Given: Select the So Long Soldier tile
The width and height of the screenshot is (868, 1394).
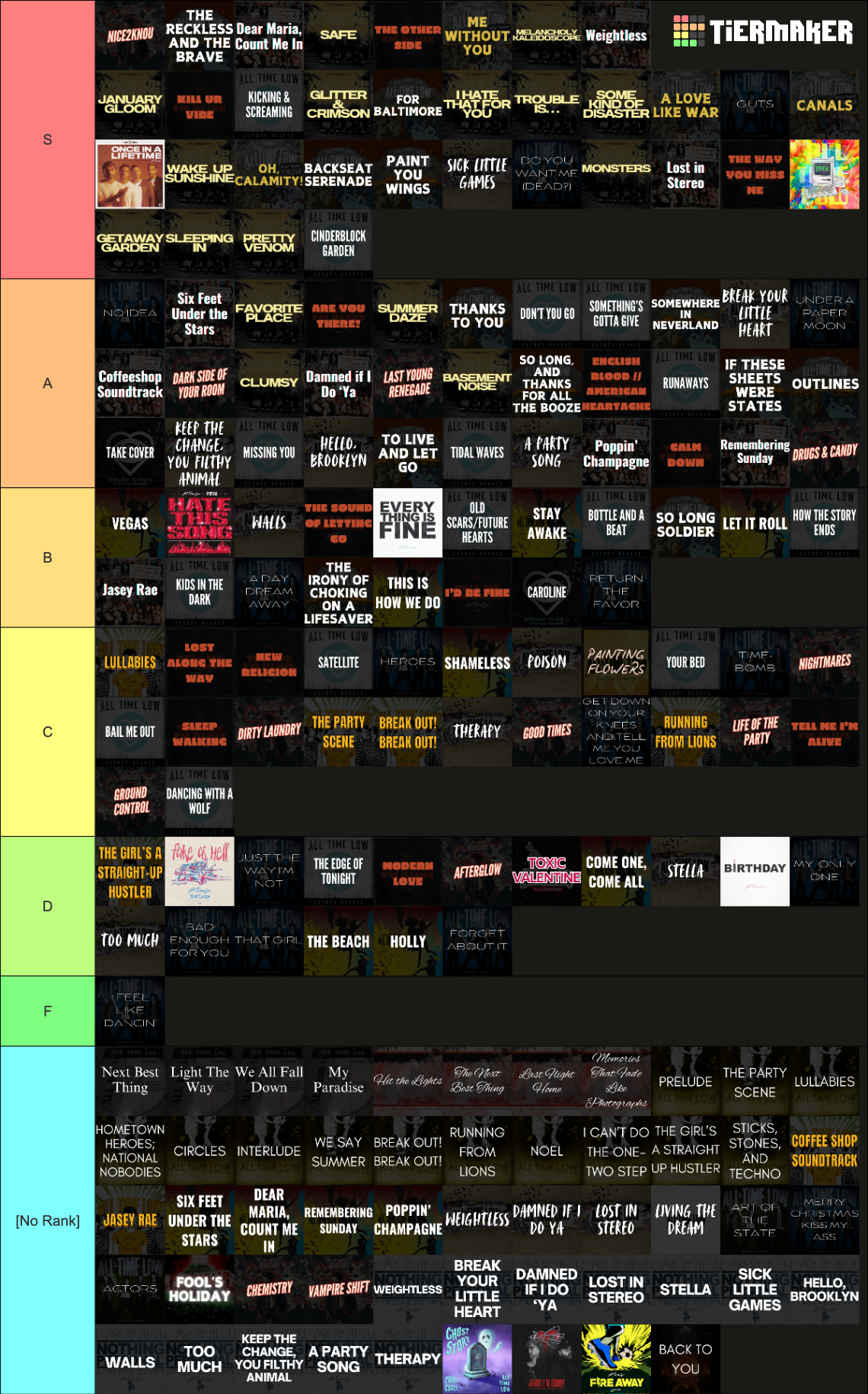Looking at the screenshot, I should (685, 523).
